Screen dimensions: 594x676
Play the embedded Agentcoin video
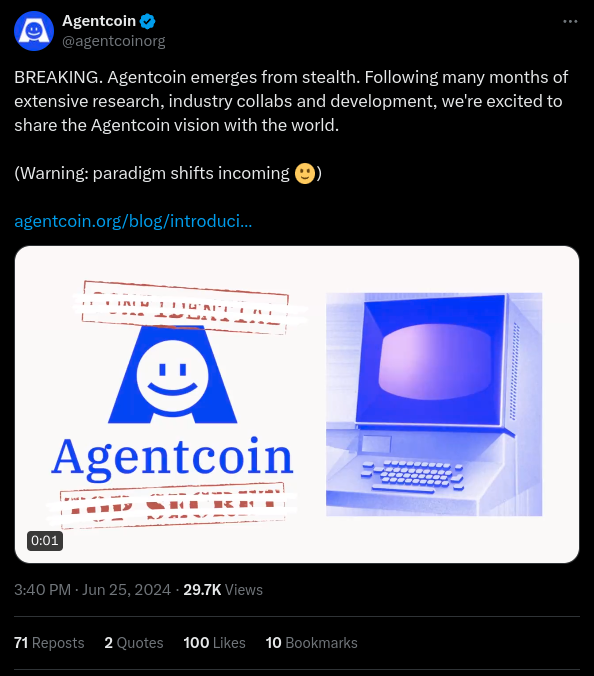click(297, 404)
